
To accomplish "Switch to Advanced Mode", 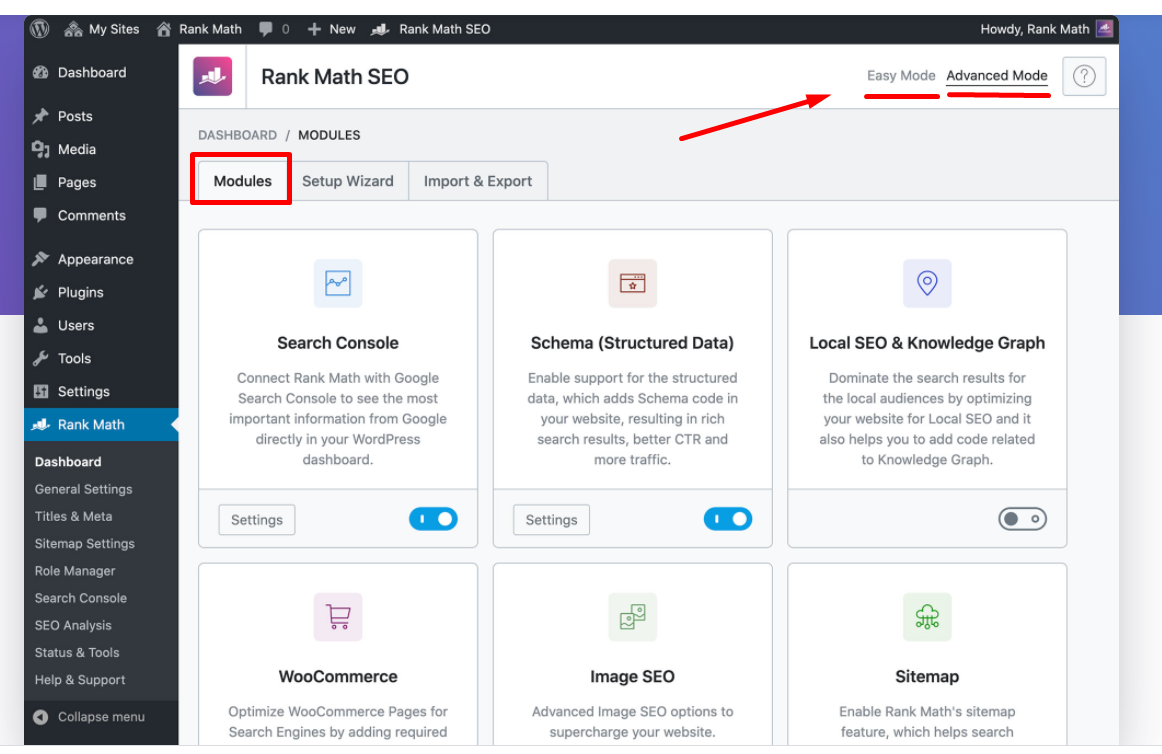I will [997, 76].
